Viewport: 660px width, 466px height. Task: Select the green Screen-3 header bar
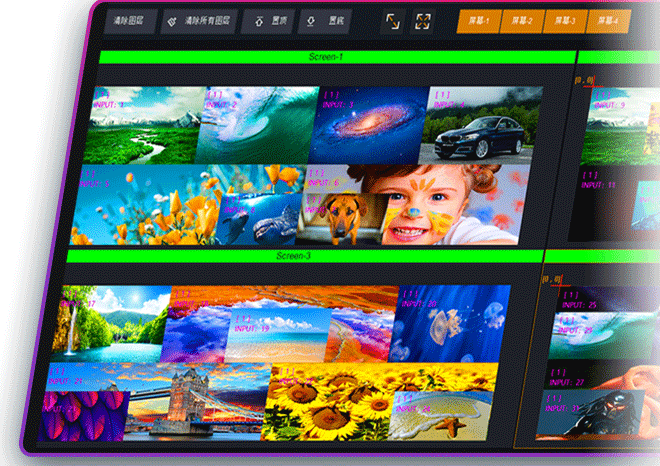click(305, 256)
